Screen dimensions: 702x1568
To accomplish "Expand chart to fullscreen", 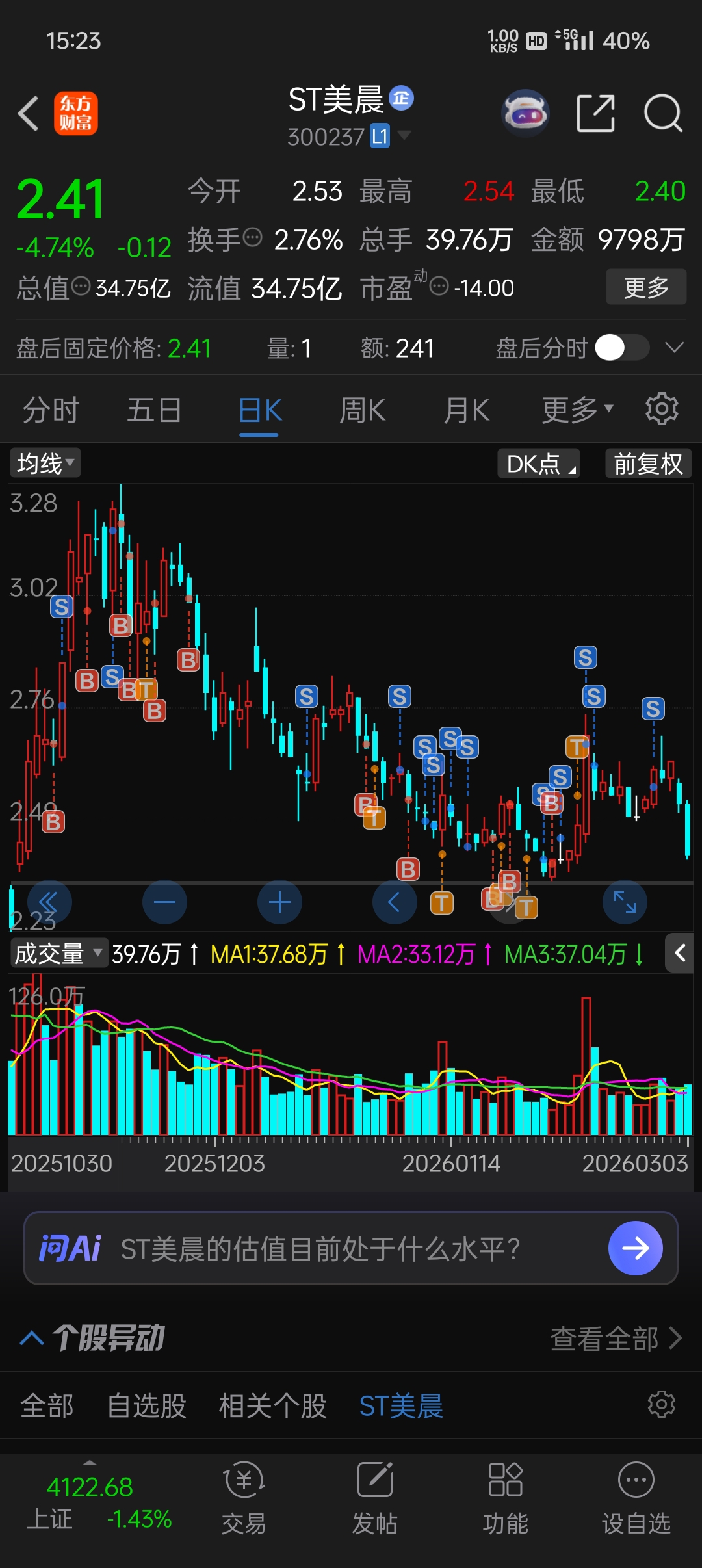I will click(x=625, y=902).
